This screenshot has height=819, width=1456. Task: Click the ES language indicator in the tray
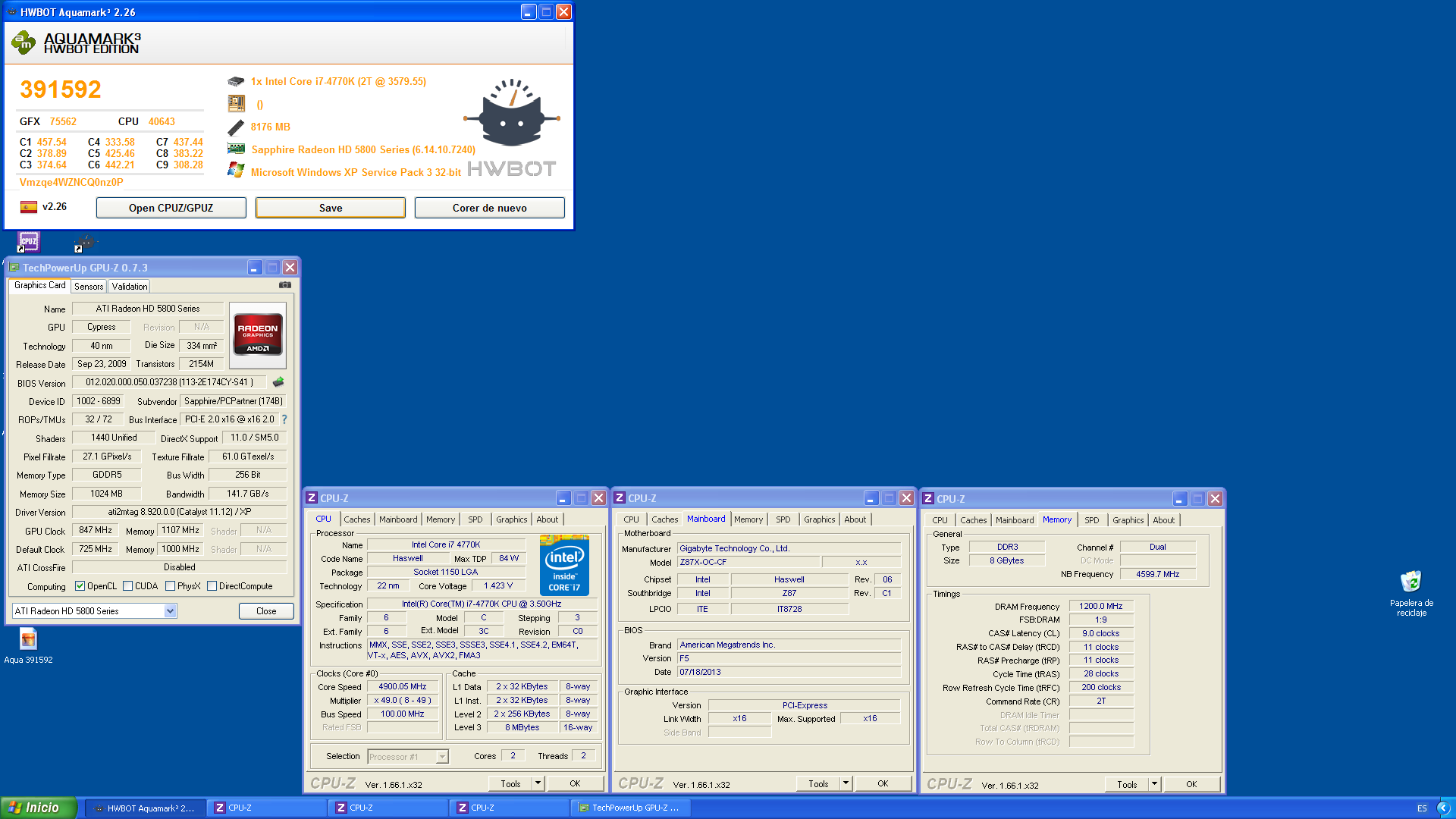pos(1422,808)
